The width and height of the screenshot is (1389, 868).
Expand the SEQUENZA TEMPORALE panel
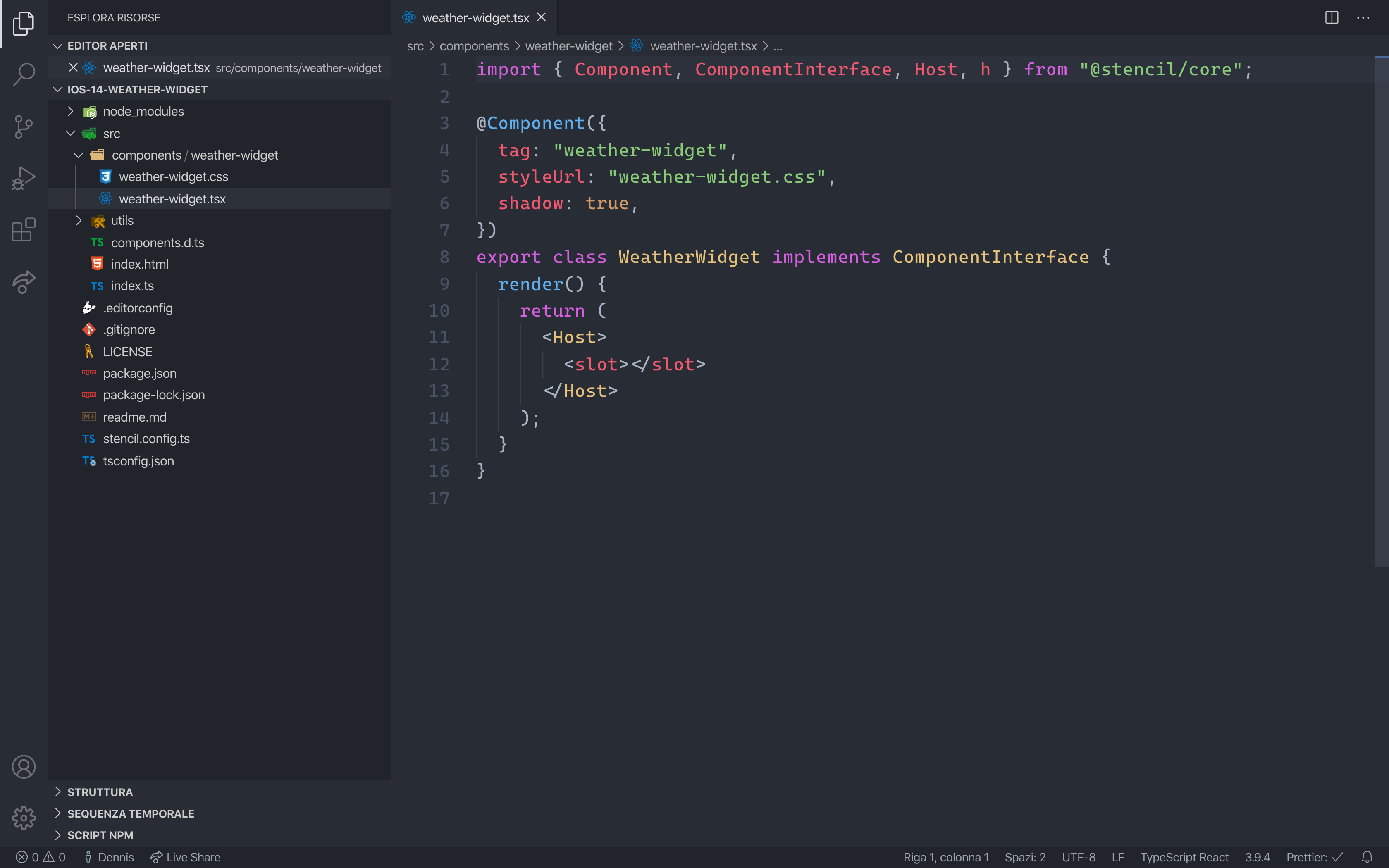(219, 813)
